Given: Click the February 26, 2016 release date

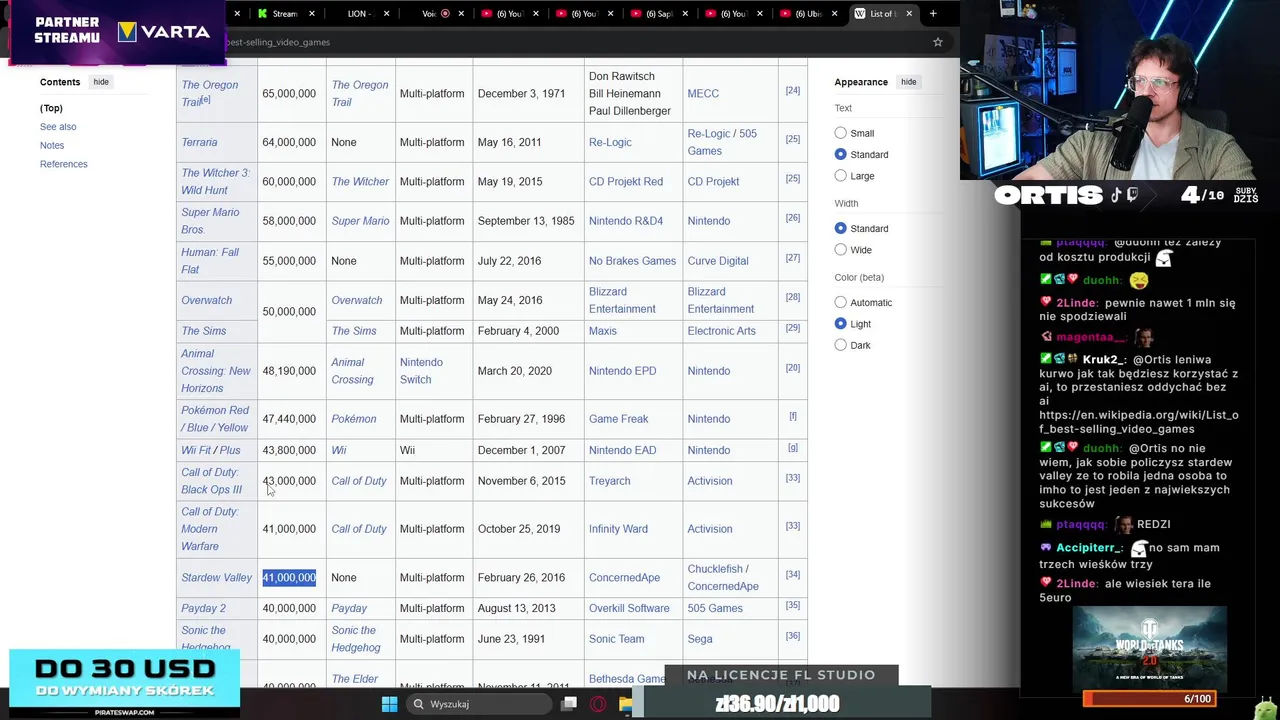Looking at the screenshot, I should [521, 577].
